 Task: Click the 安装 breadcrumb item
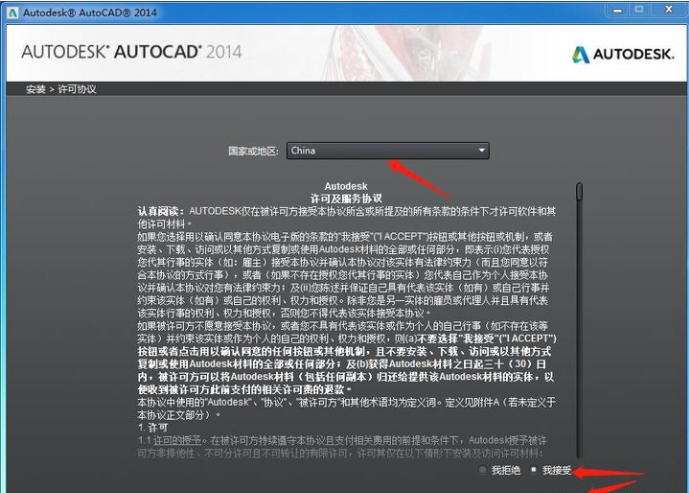pos(36,89)
